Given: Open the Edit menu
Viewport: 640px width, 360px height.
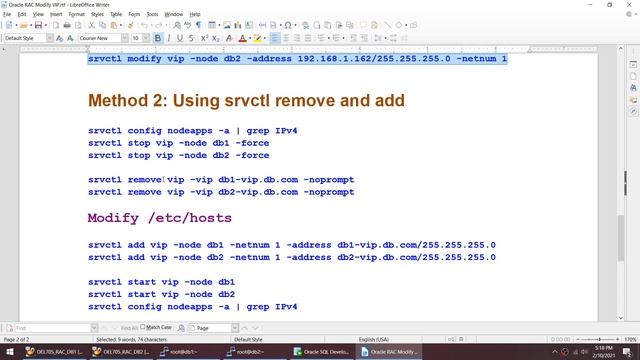Looking at the screenshot, I should click(x=22, y=14).
